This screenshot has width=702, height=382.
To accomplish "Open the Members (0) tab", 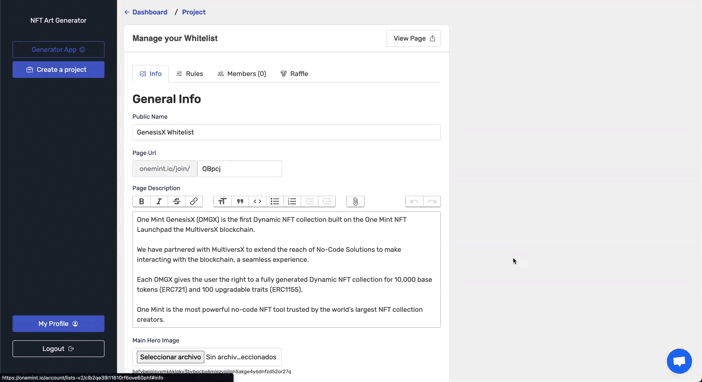I will (242, 73).
